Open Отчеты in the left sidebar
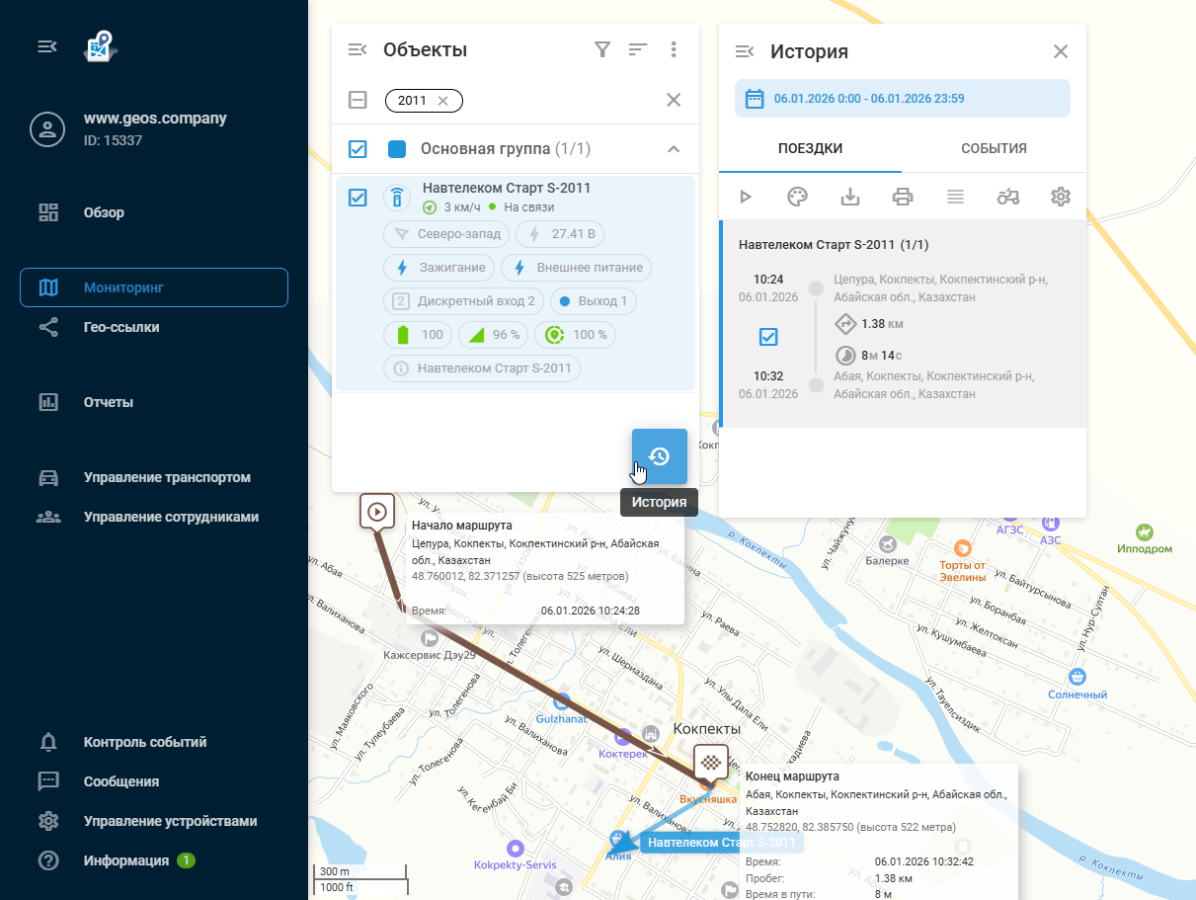Screen dimensions: 1196x900 click(108, 402)
